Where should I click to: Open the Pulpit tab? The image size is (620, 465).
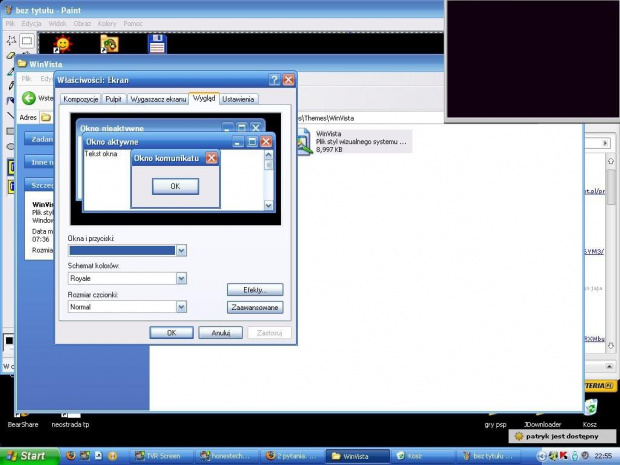coord(114,99)
